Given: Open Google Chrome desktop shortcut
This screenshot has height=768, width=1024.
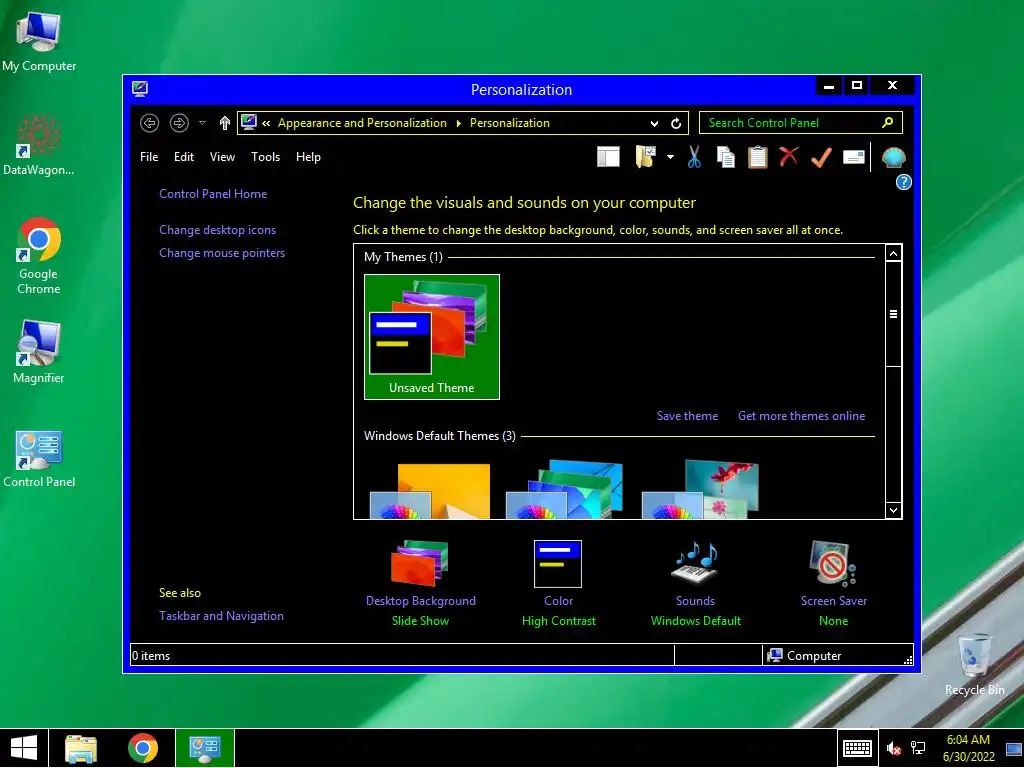Looking at the screenshot, I should click(39, 257).
